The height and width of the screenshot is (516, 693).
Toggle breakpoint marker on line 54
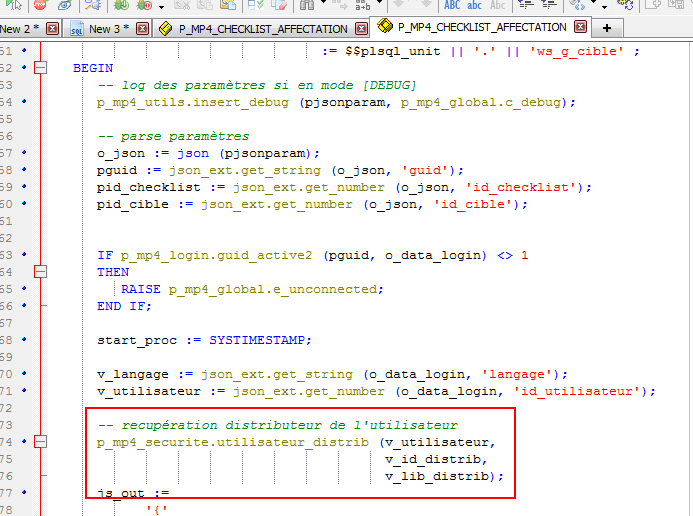click(23, 102)
